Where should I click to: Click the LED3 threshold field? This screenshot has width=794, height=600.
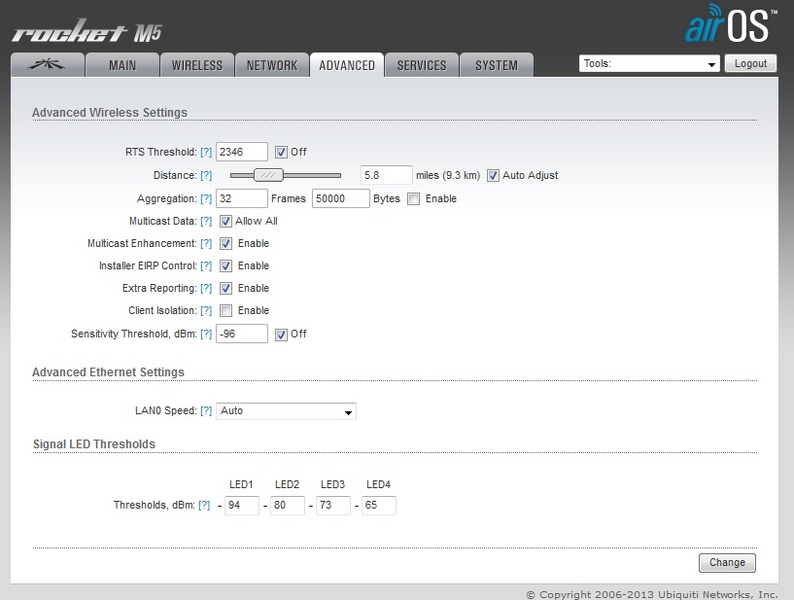[x=333, y=505]
